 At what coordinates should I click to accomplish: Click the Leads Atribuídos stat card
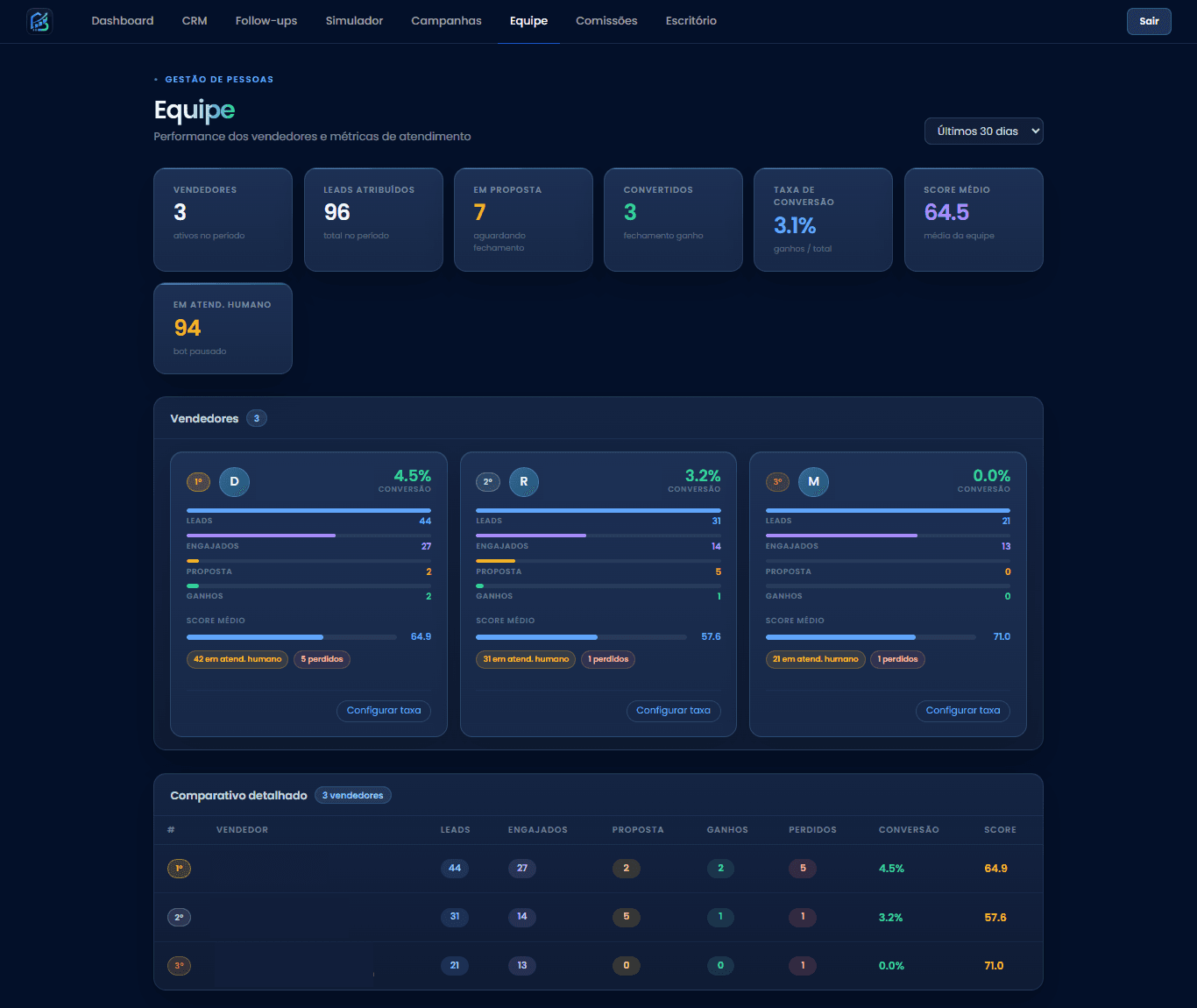tap(373, 219)
